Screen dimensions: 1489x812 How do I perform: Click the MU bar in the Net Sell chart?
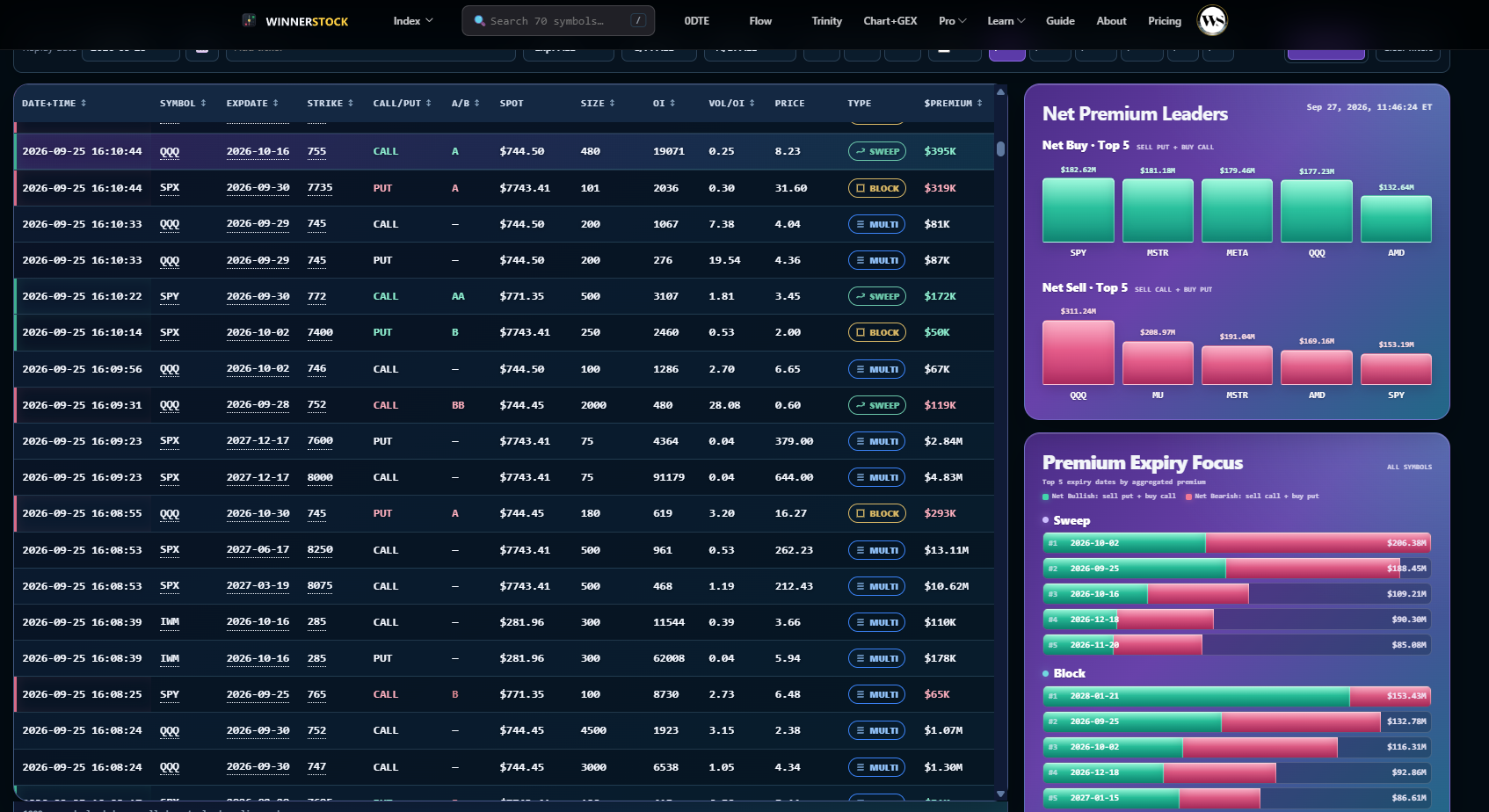pyautogui.click(x=1158, y=363)
